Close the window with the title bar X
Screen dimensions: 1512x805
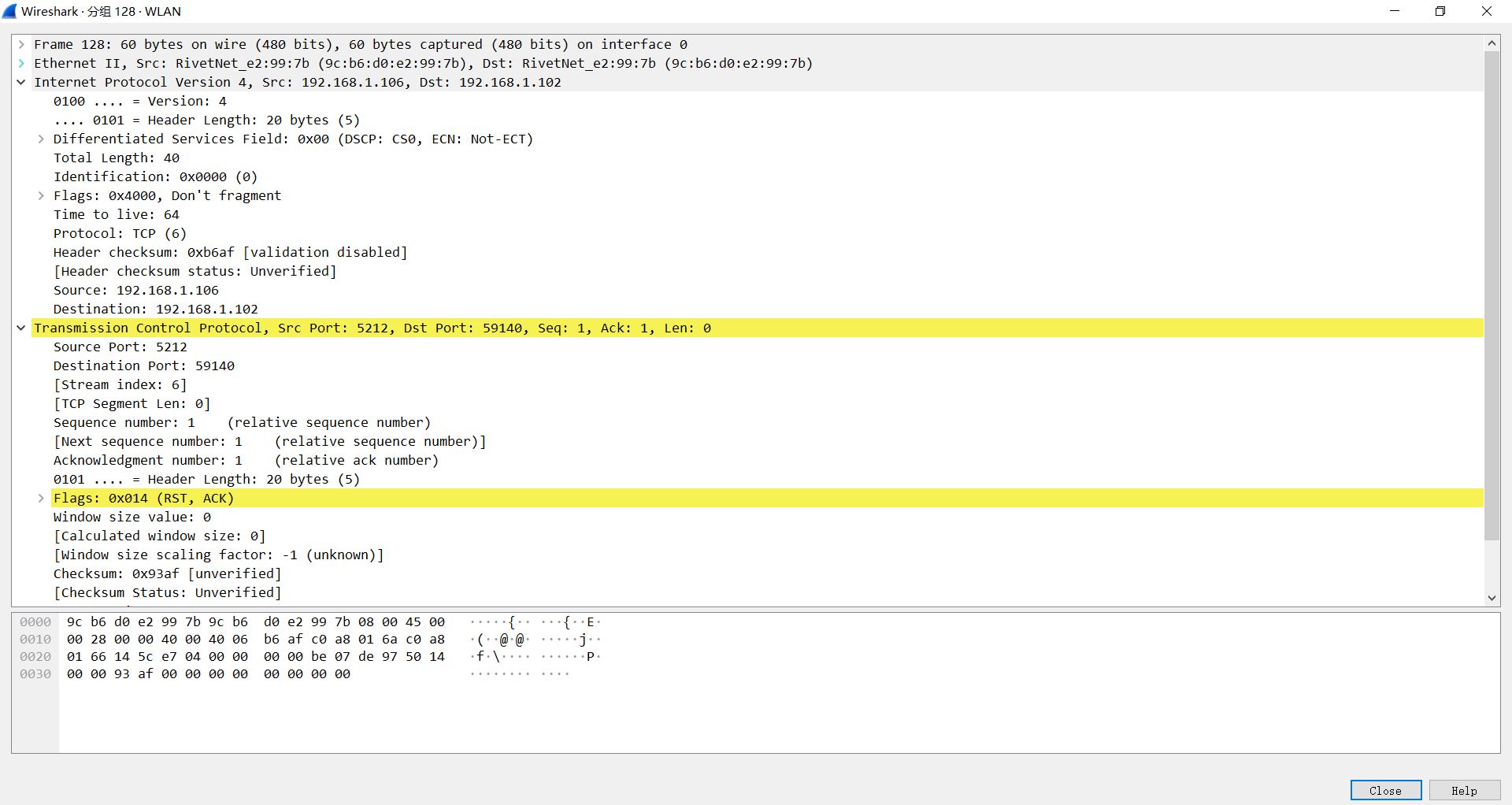pos(1487,11)
